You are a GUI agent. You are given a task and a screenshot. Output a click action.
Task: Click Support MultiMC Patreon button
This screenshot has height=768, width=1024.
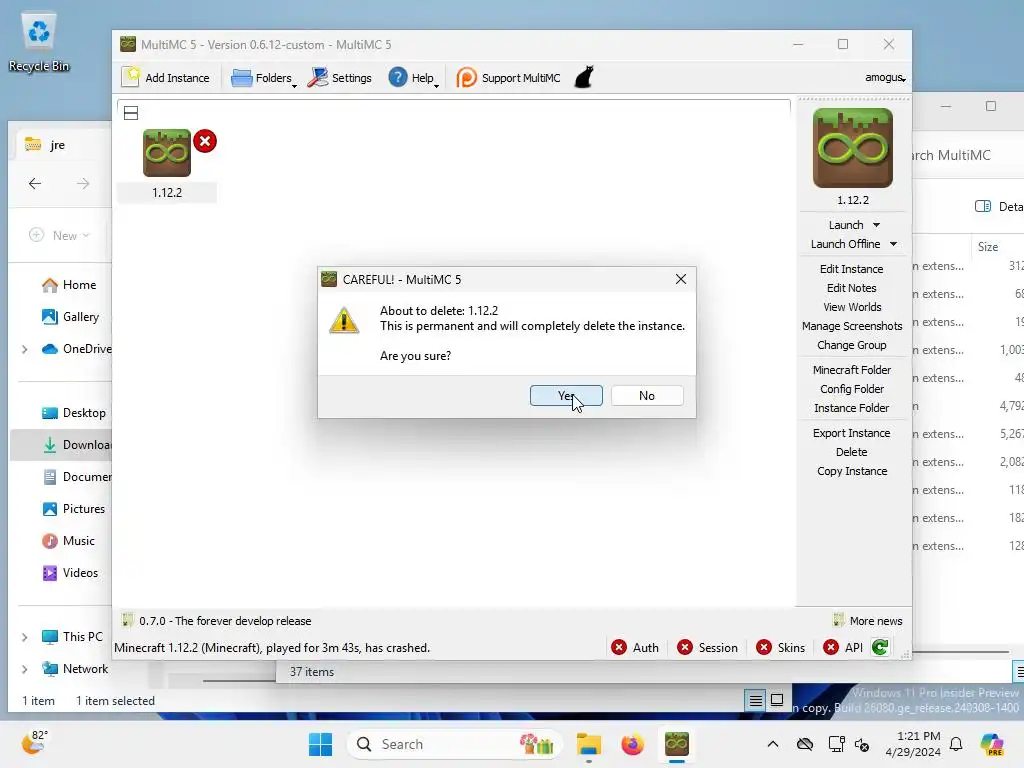click(x=508, y=77)
